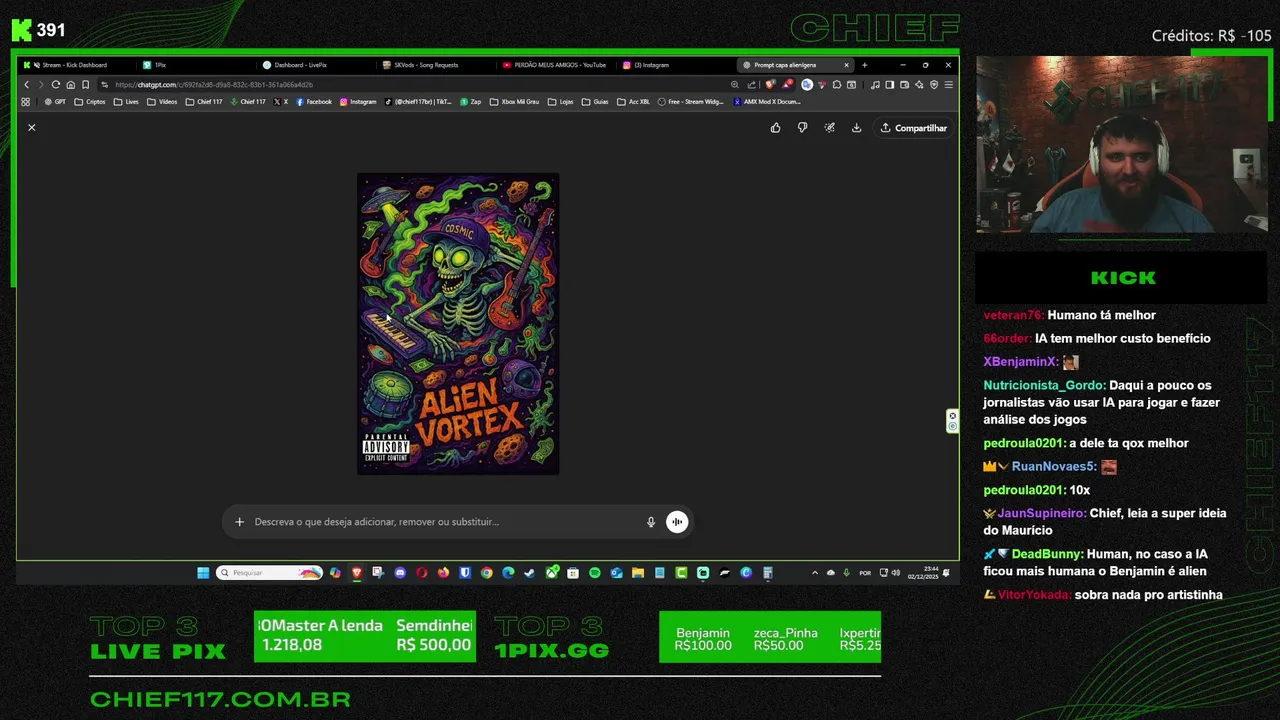The height and width of the screenshot is (720, 1280).
Task: Open Google Chrome from taskbar
Action: coord(486,573)
